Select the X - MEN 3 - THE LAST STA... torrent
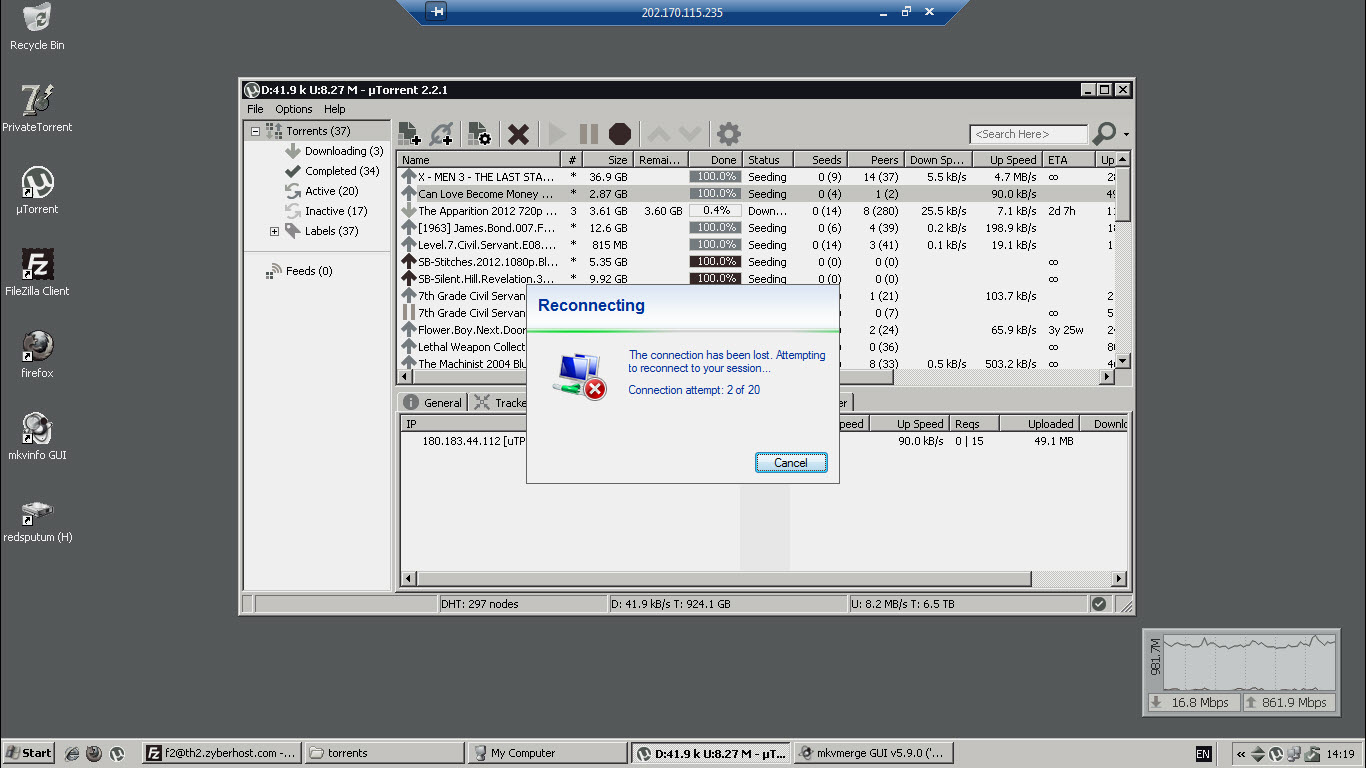The height and width of the screenshot is (768, 1366). tap(756, 177)
